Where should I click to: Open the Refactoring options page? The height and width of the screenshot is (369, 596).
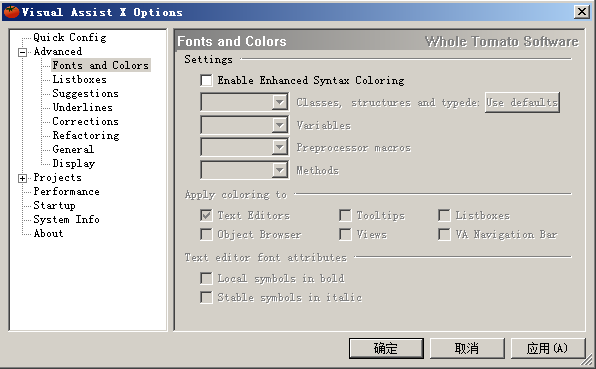point(86,136)
